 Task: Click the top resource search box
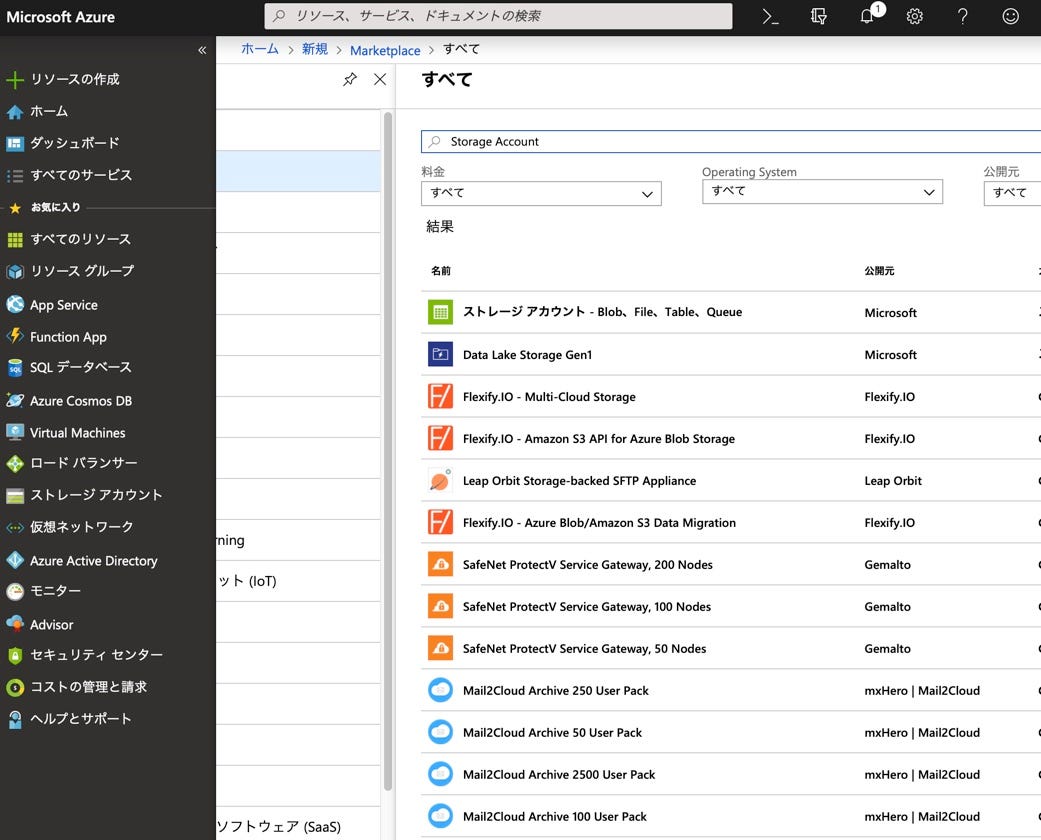[498, 16]
